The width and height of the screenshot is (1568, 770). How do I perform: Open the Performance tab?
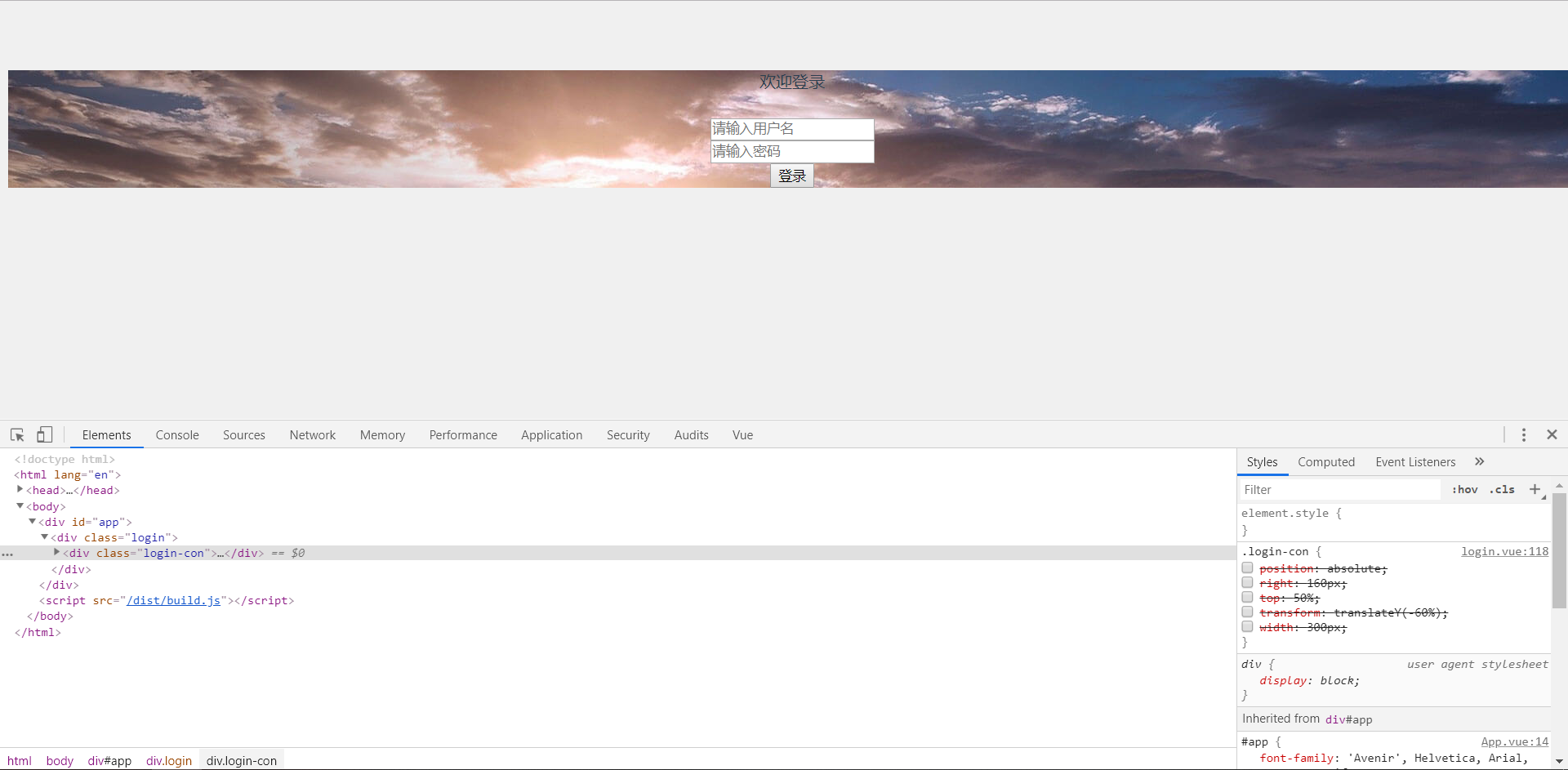(463, 435)
